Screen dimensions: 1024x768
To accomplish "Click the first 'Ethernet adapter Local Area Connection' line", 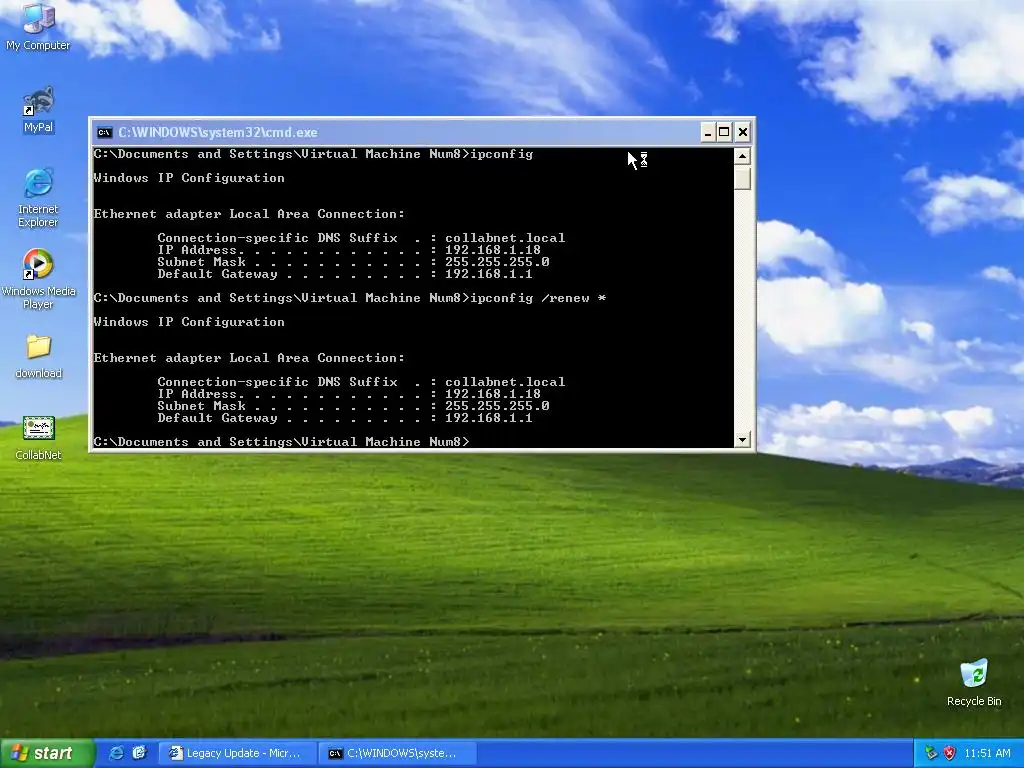I will click(249, 214).
